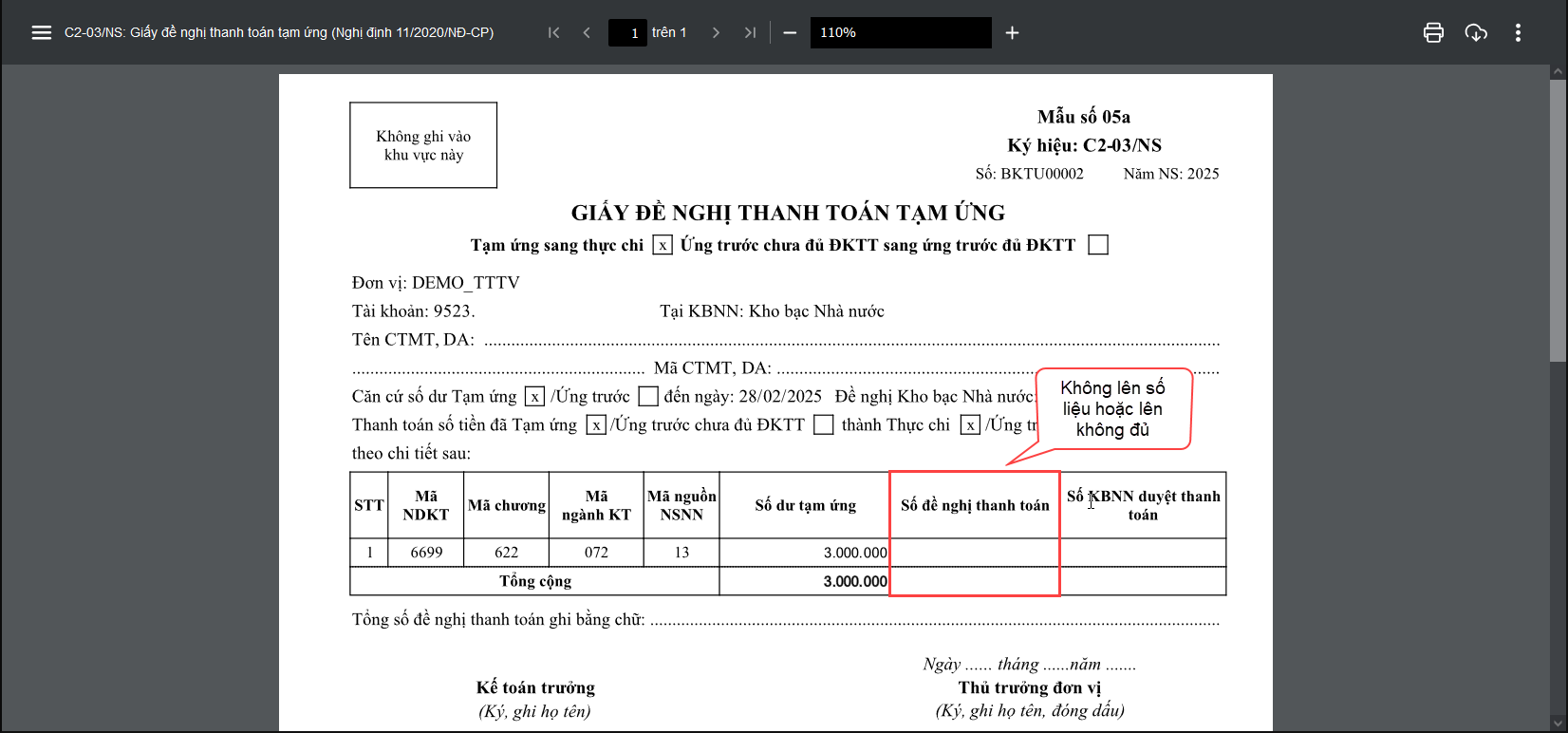This screenshot has height=733, width=1568.
Task: Go to the next page
Action: coord(716,32)
